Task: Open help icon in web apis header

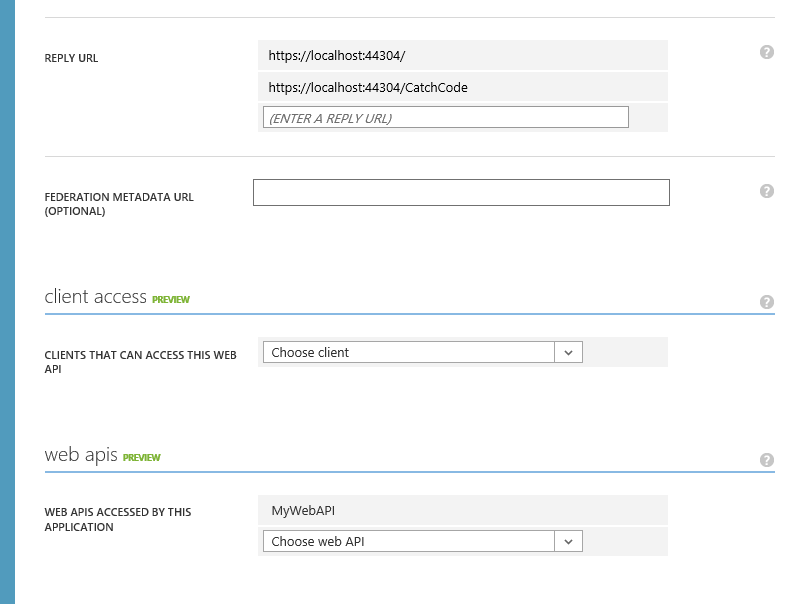Action: point(767,460)
